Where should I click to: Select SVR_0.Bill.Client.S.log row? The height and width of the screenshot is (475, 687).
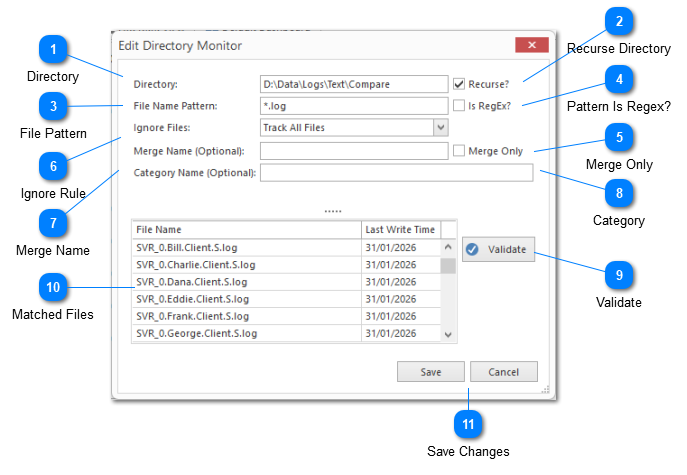287,248
